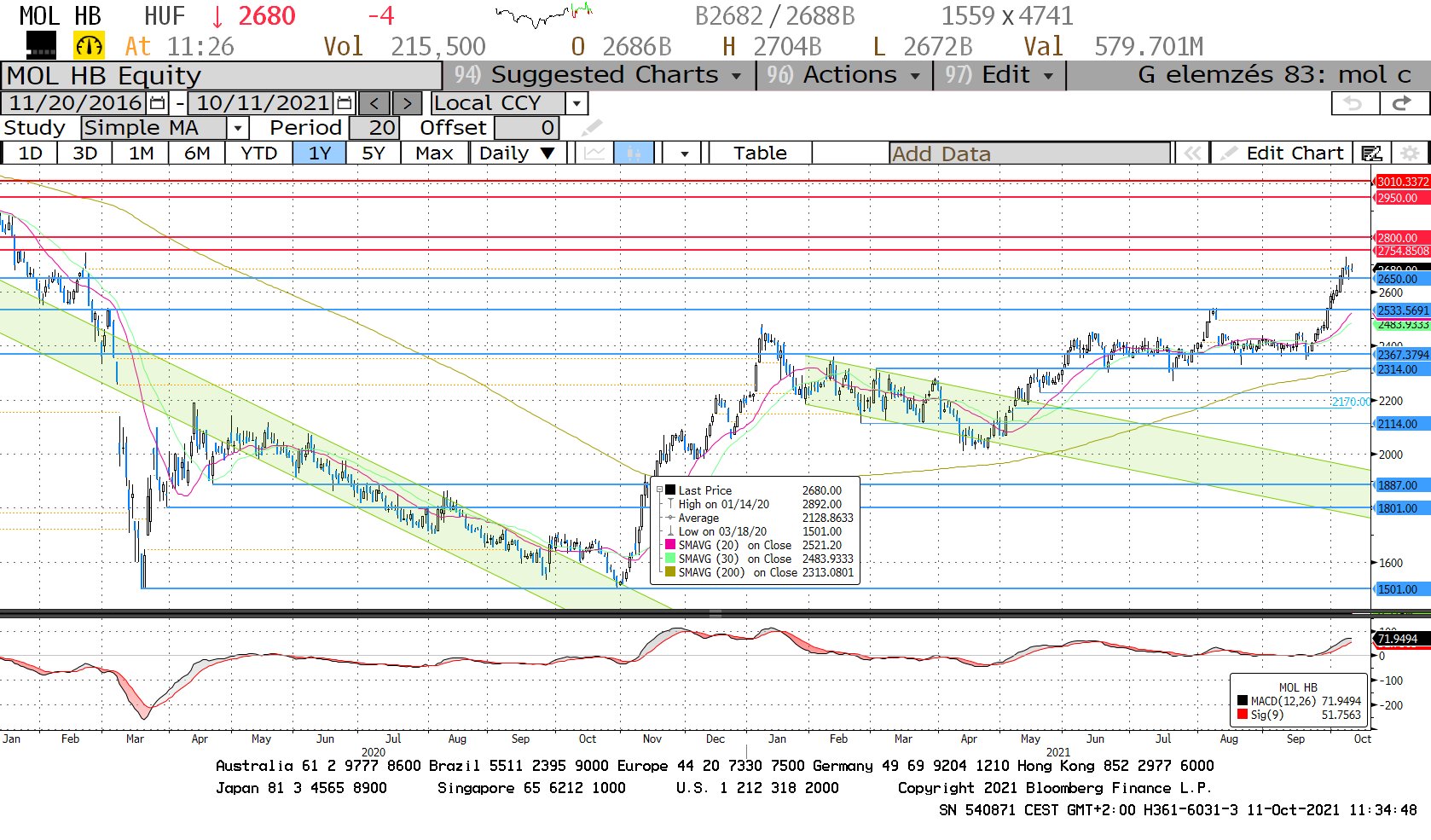Click the 3010.3372 red price label
Viewport: 1431px width, 840px height.
1402,182
